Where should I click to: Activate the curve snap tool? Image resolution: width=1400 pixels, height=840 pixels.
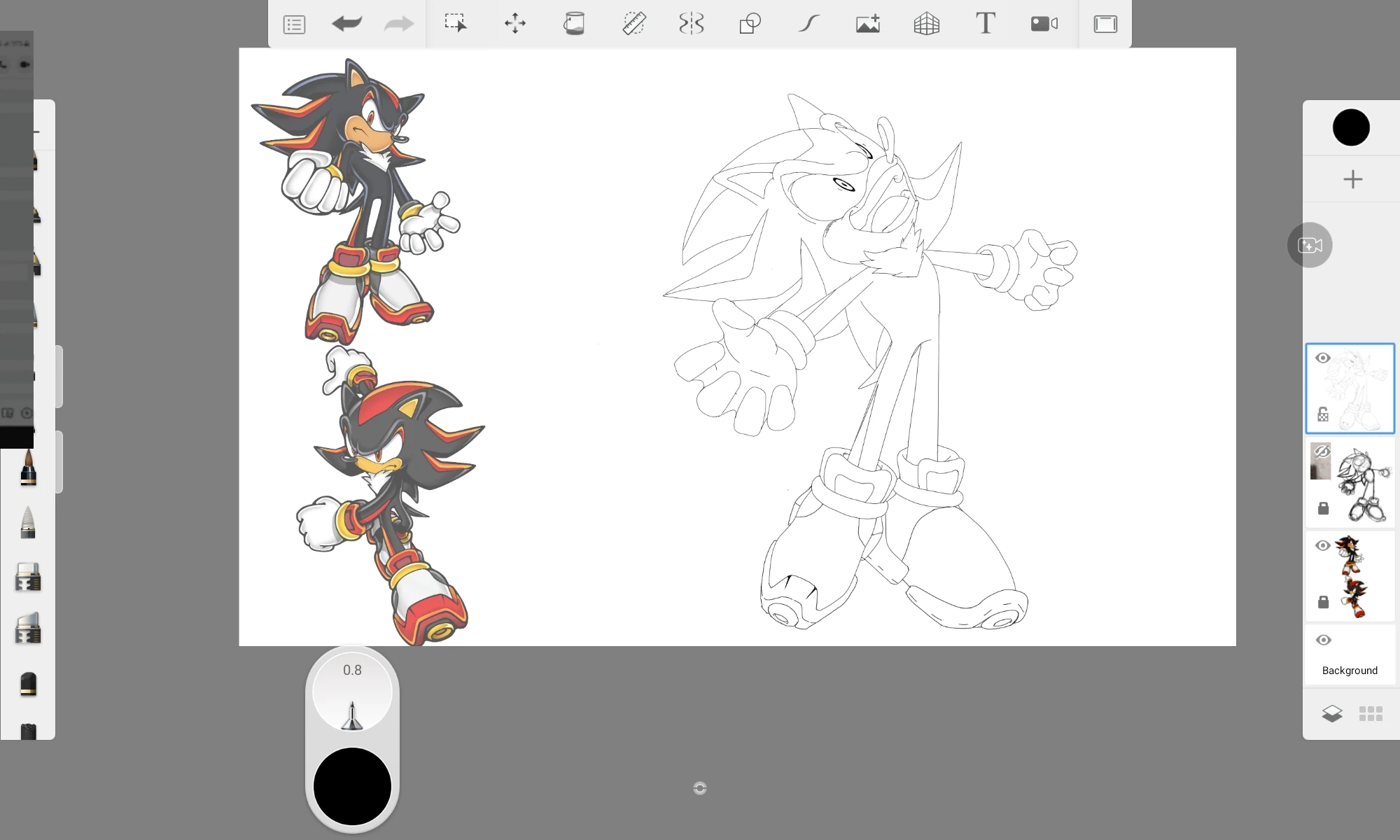pos(808,23)
